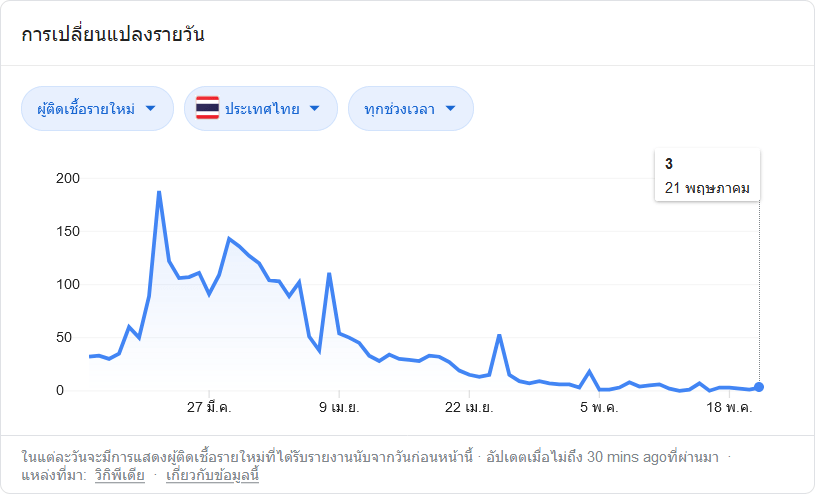
Task: Click the 18 พ.ค. axis label
Action: click(x=729, y=407)
